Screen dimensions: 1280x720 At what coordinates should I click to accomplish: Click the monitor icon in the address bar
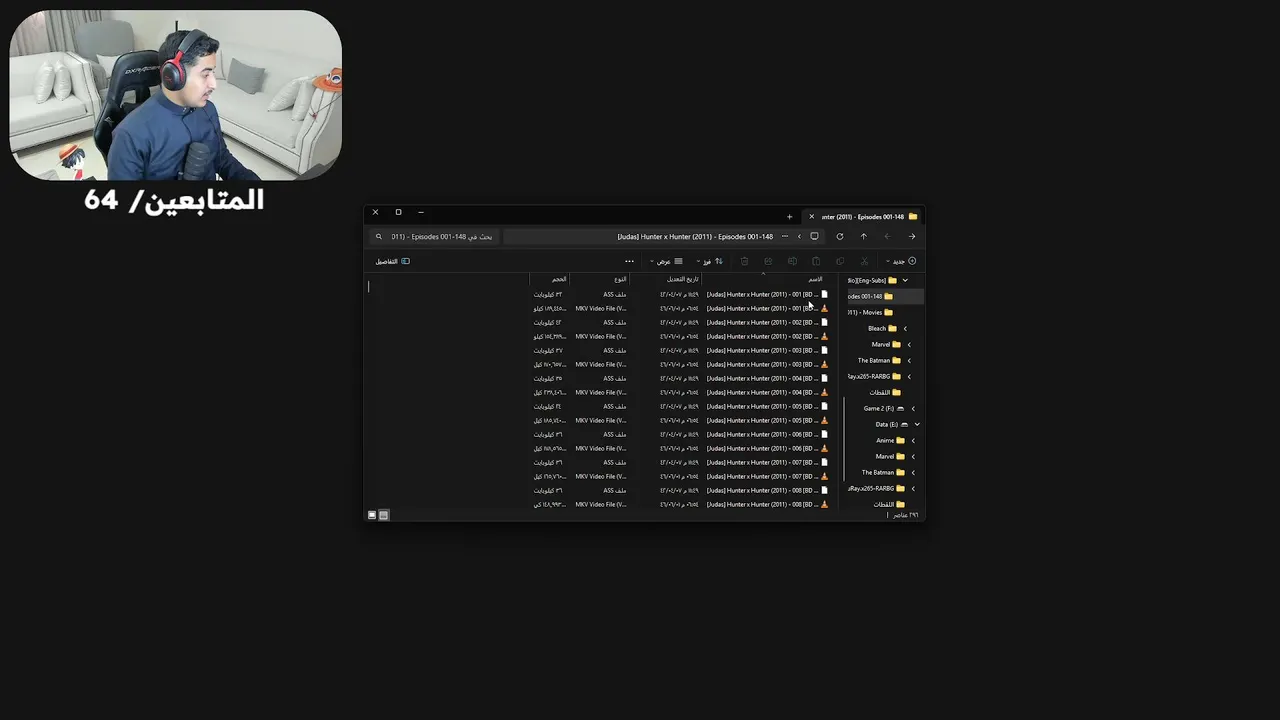814,237
